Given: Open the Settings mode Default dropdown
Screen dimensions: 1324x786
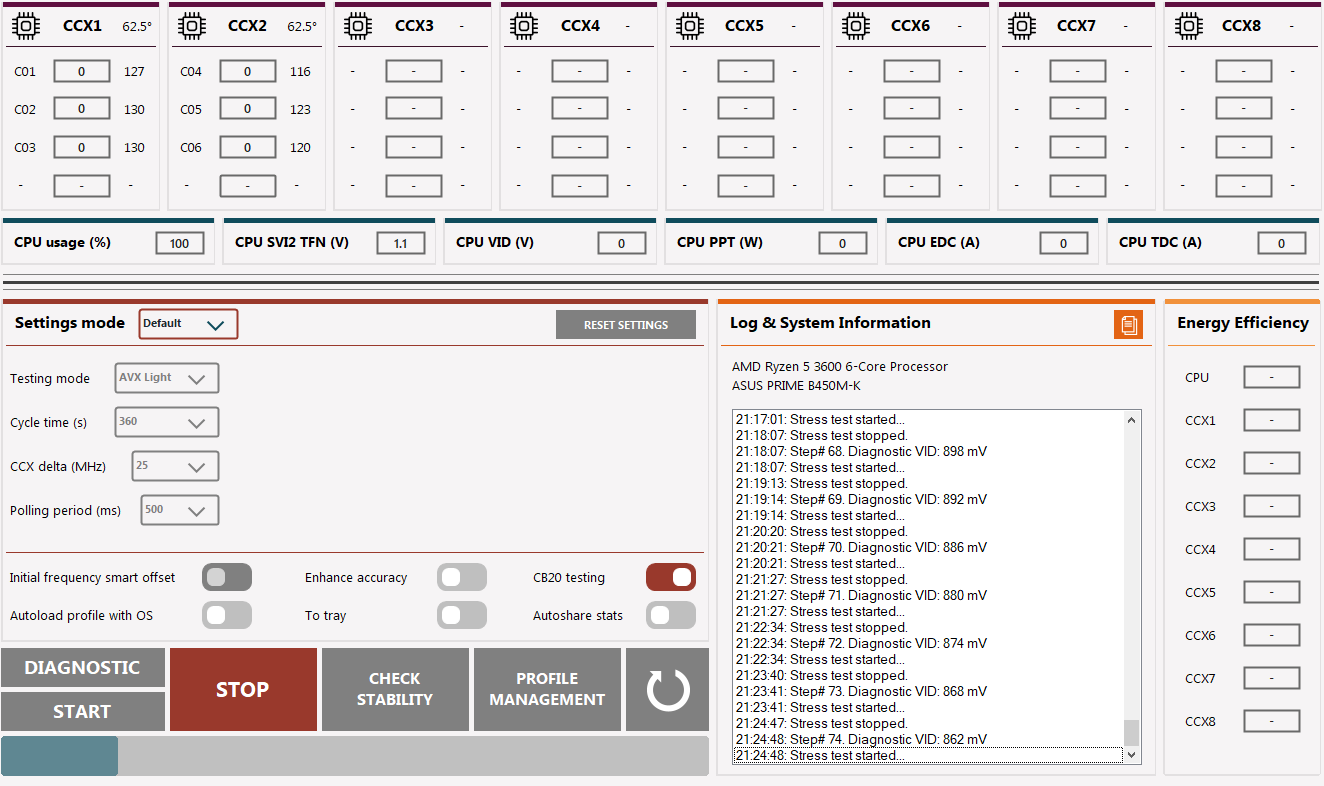Looking at the screenshot, I should click(188, 324).
